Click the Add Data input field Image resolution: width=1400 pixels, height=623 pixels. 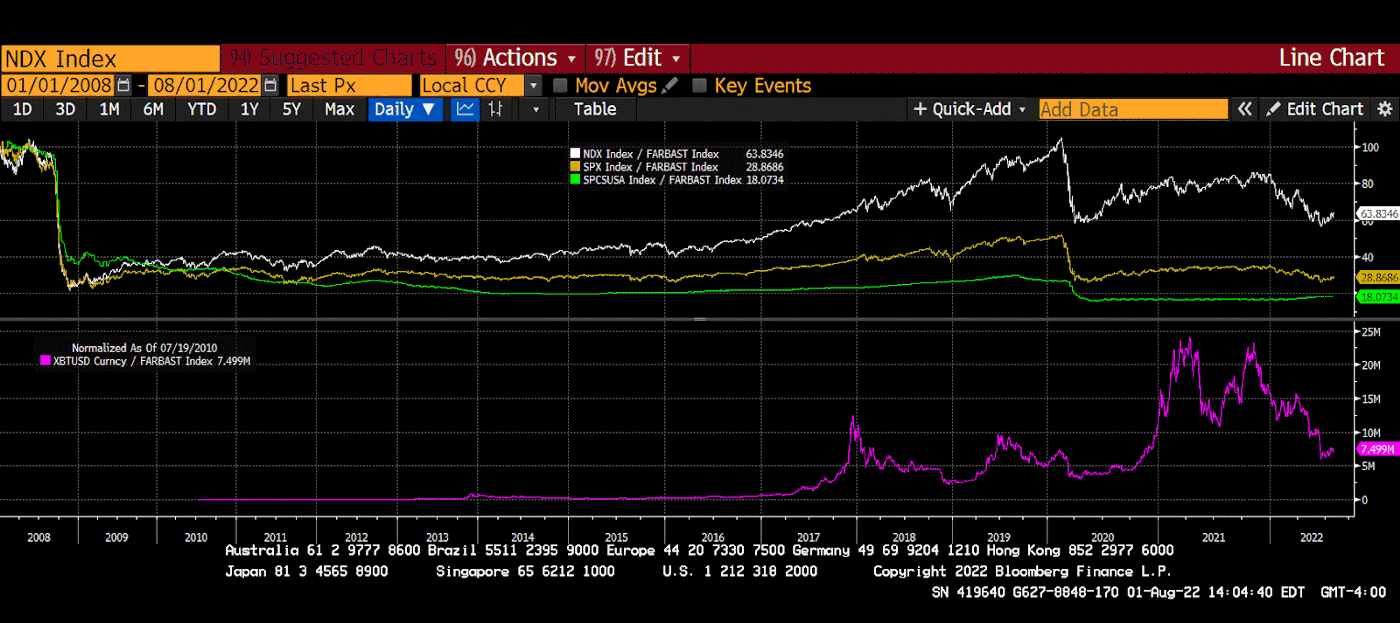pos(1133,109)
